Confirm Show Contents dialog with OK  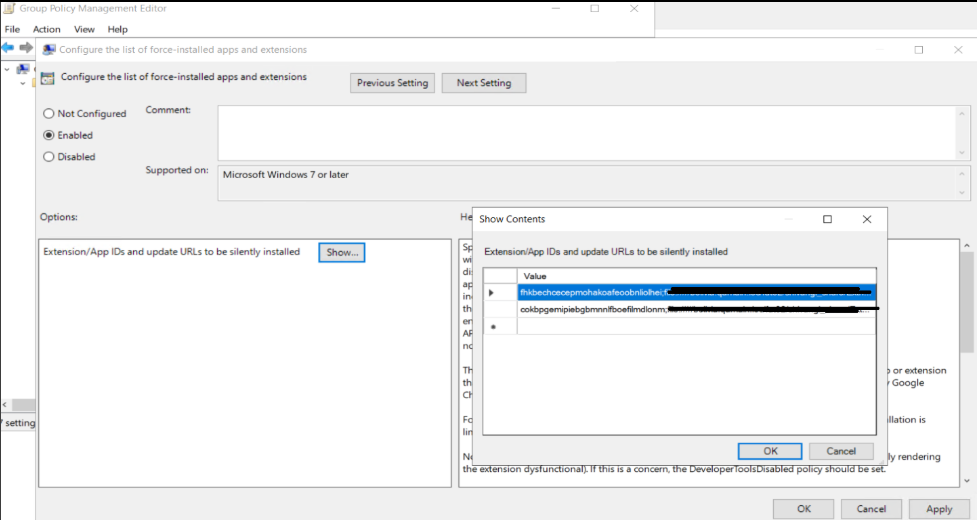tap(770, 451)
